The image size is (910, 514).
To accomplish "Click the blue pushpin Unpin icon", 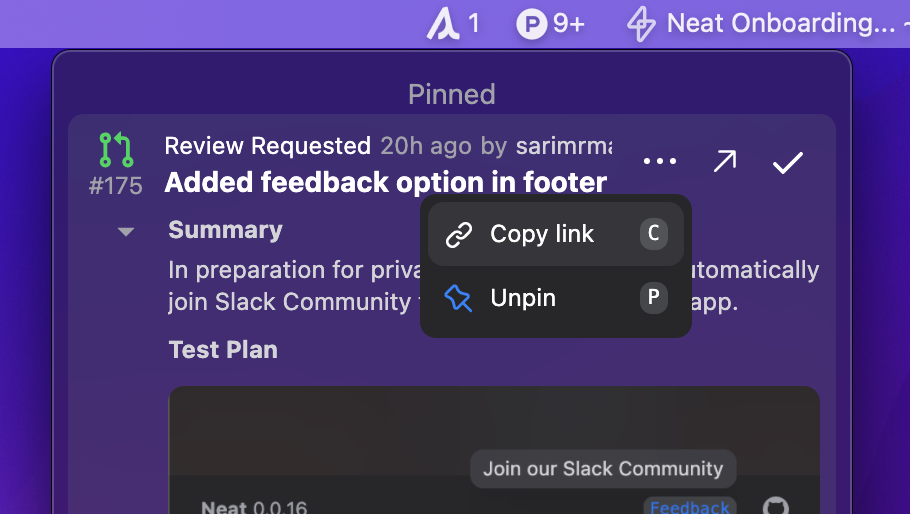I will (458, 298).
